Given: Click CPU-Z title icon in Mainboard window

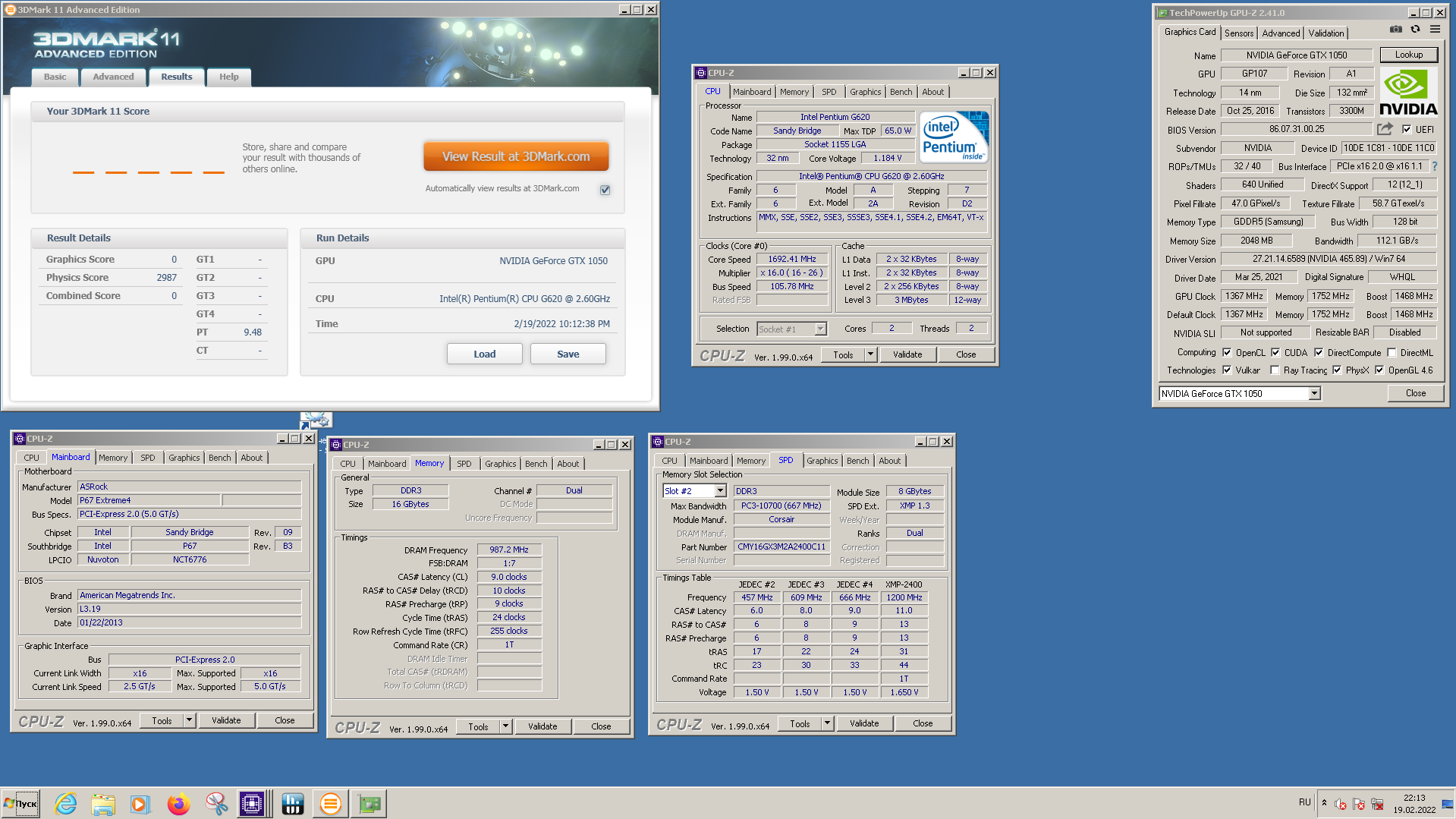Looking at the screenshot, I should pos(20,439).
